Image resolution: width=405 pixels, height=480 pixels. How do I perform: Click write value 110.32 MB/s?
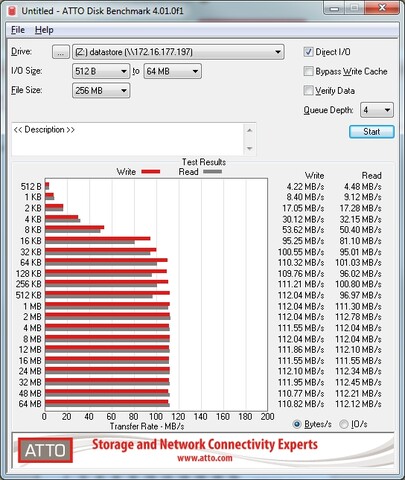pyautogui.click(x=301, y=262)
